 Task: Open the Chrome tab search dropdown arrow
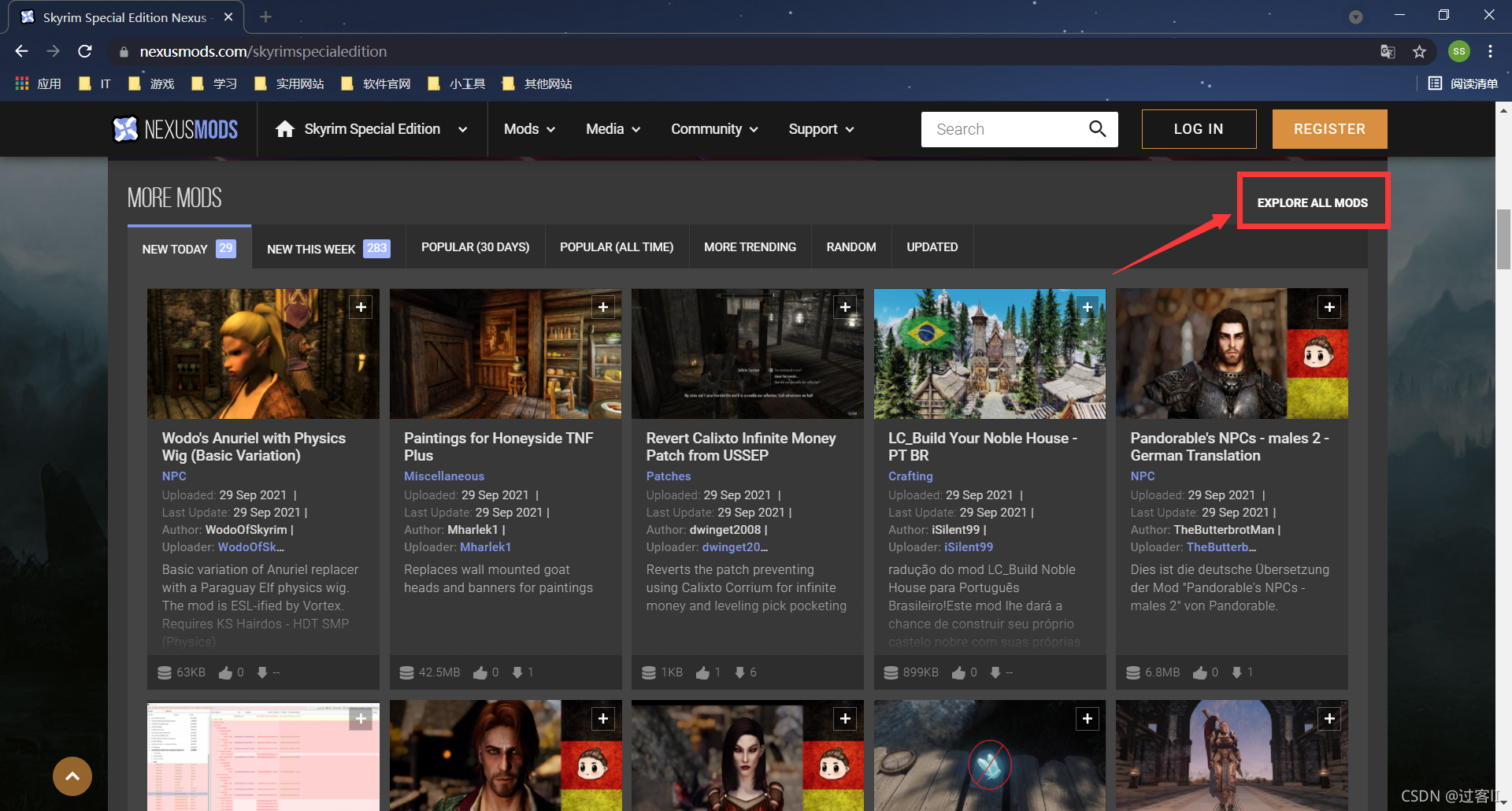(x=1355, y=17)
